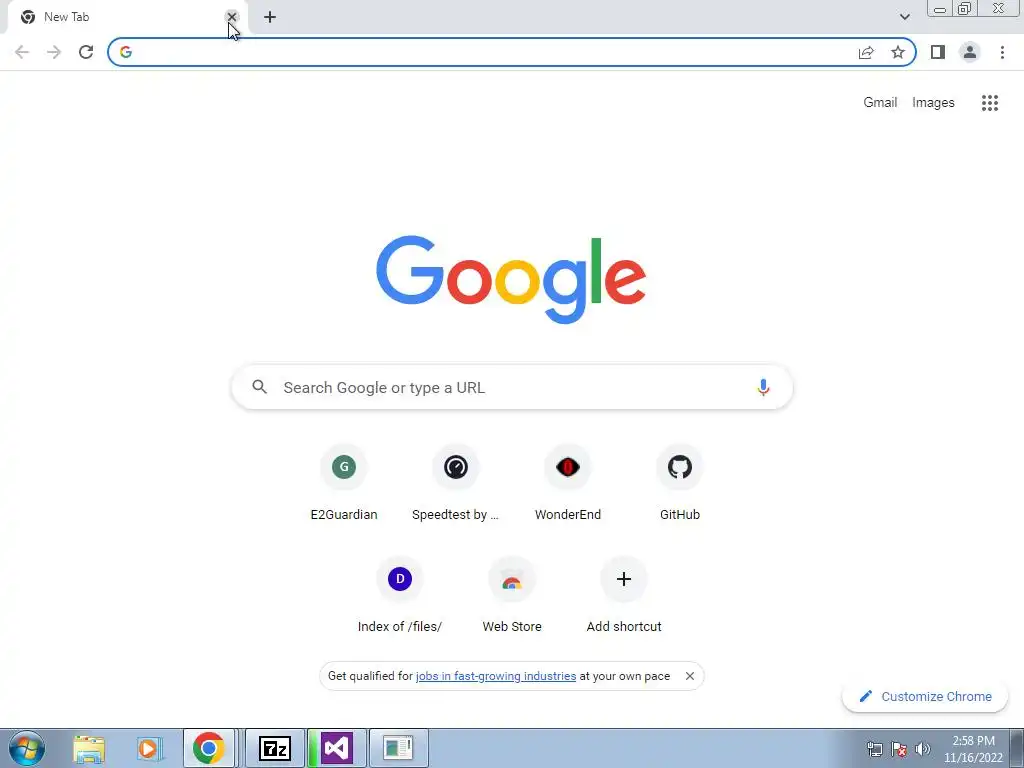The image size is (1024, 768).
Task: Open 7-Zip from the taskbar
Action: tap(274, 748)
